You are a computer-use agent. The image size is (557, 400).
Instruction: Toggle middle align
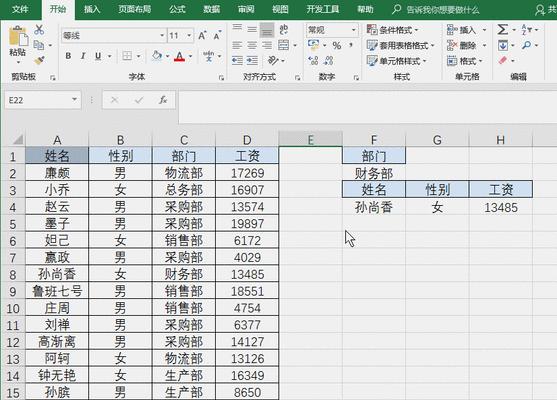[x=252, y=29]
